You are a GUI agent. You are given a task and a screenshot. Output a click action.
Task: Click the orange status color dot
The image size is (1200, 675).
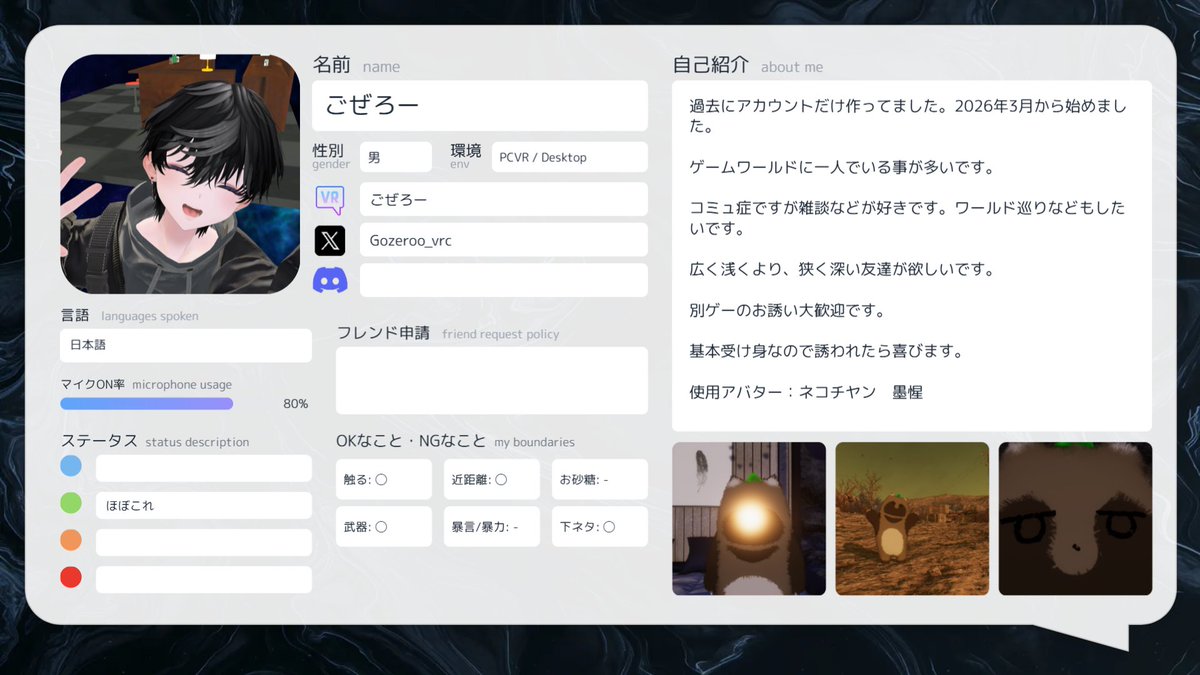pyautogui.click(x=71, y=540)
